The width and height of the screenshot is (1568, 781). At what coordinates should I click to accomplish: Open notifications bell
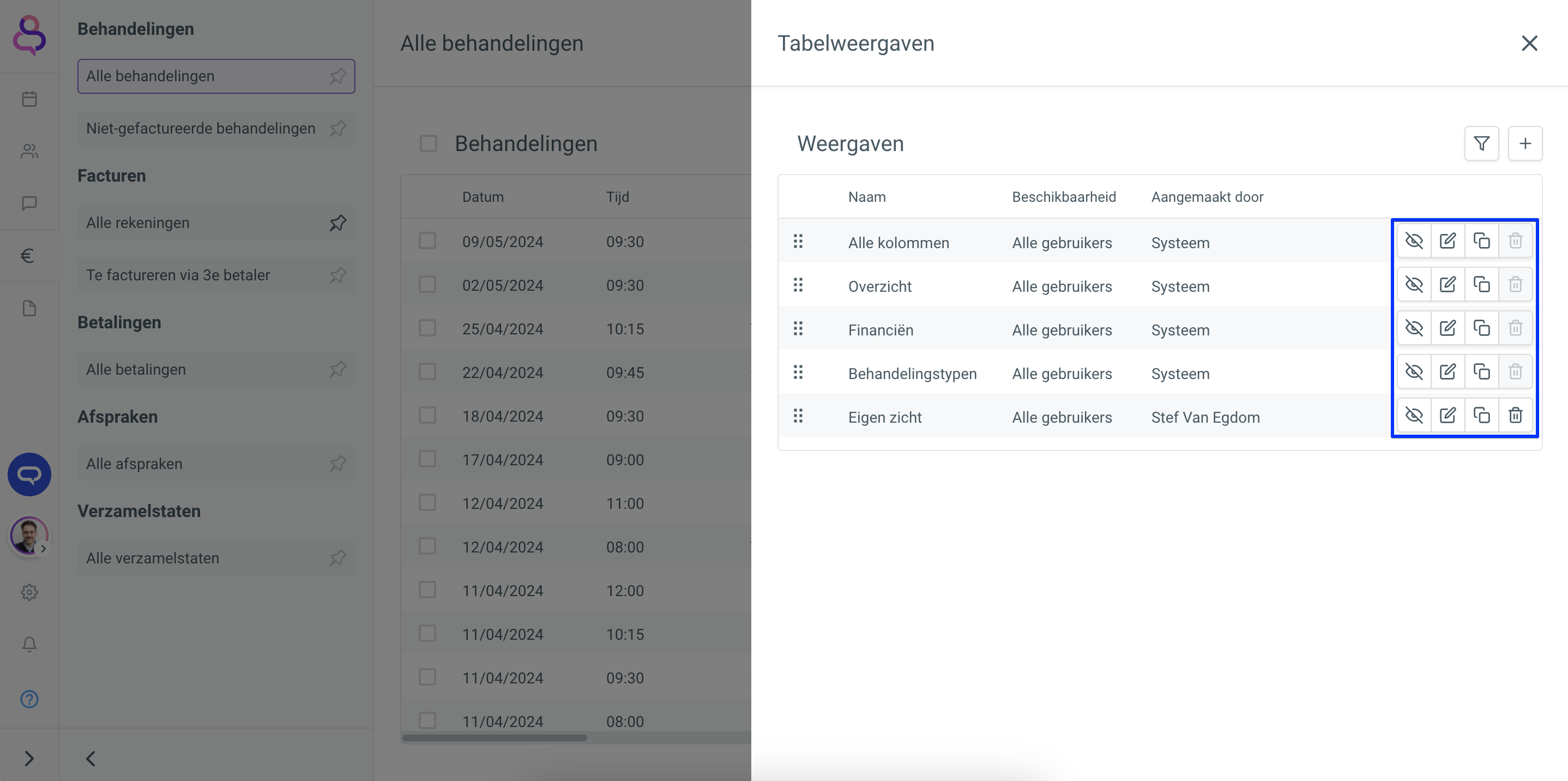coord(29,645)
